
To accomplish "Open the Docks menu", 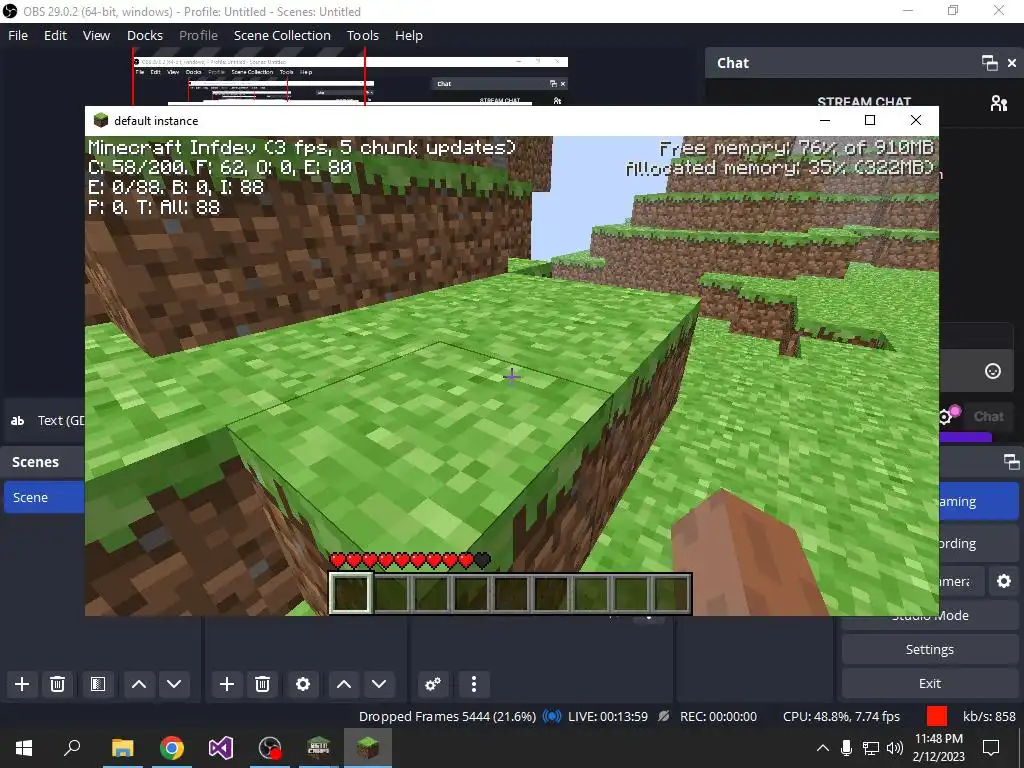I will pos(145,35).
